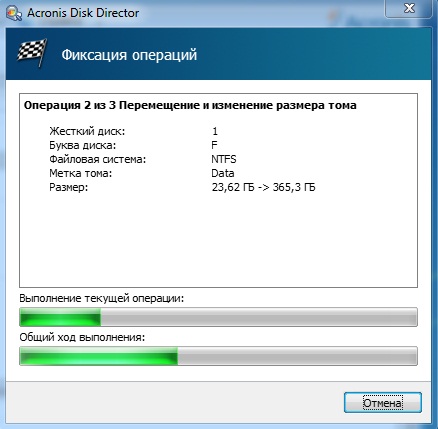Click the 'Жесткий диск:' label
The height and width of the screenshot is (429, 438).
point(87,131)
